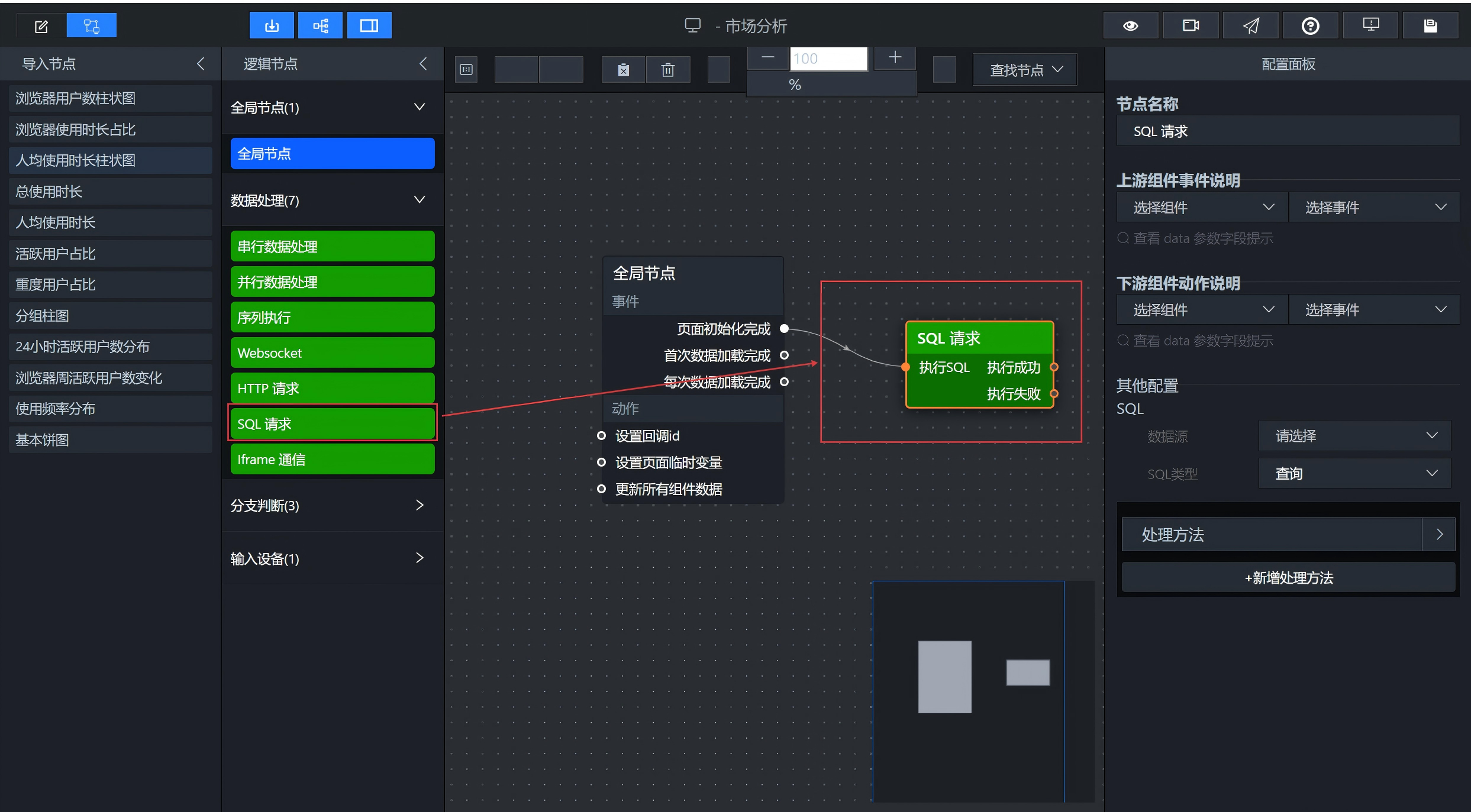Select 基本饼图 import node
The image size is (1471, 812).
(x=111, y=440)
